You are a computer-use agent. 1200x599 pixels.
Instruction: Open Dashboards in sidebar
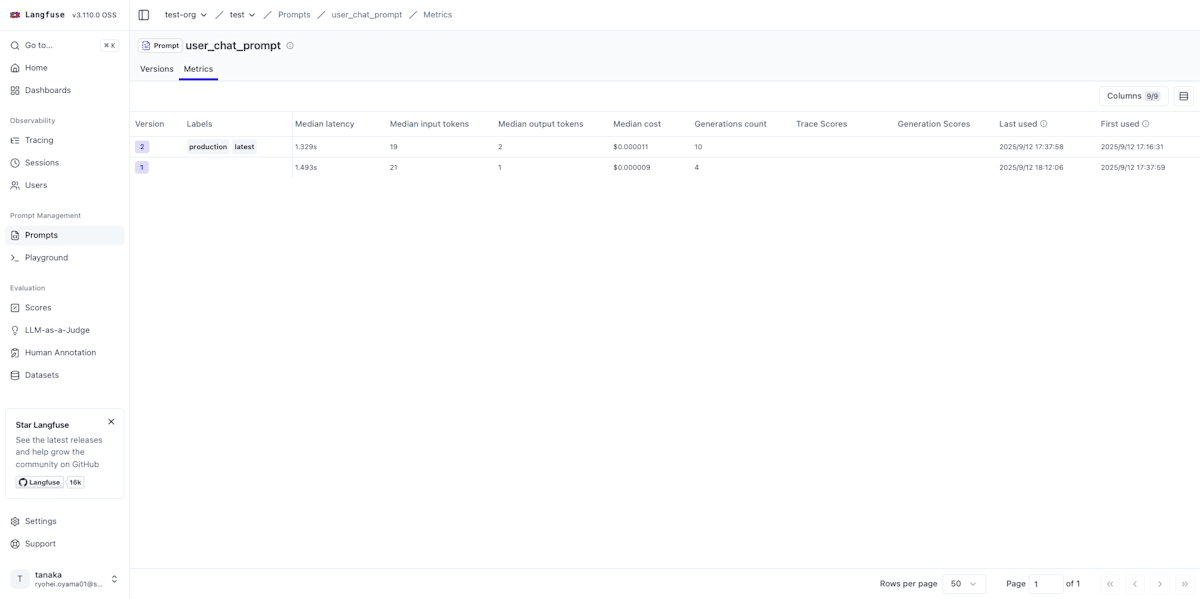pos(64,90)
